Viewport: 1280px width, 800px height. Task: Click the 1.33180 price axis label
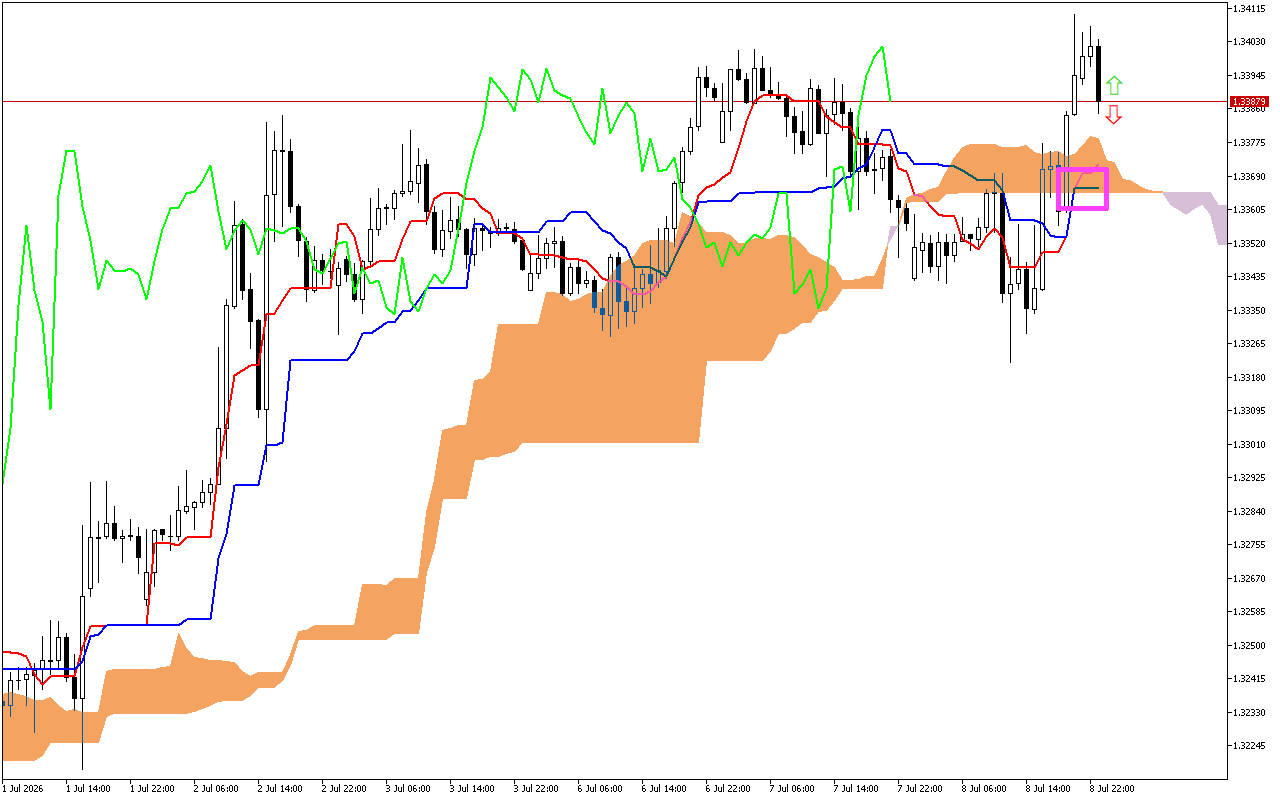1250,377
